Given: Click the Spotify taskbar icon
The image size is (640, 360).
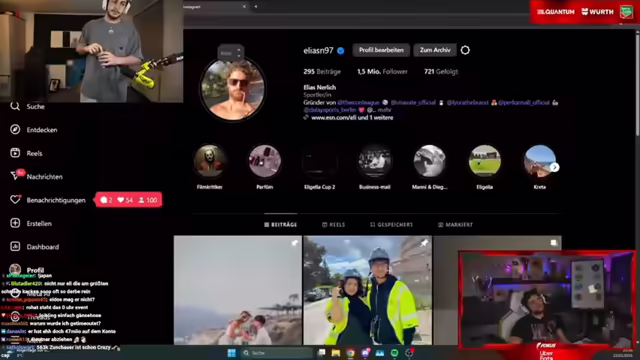Looking at the screenshot, I should coord(394,353).
